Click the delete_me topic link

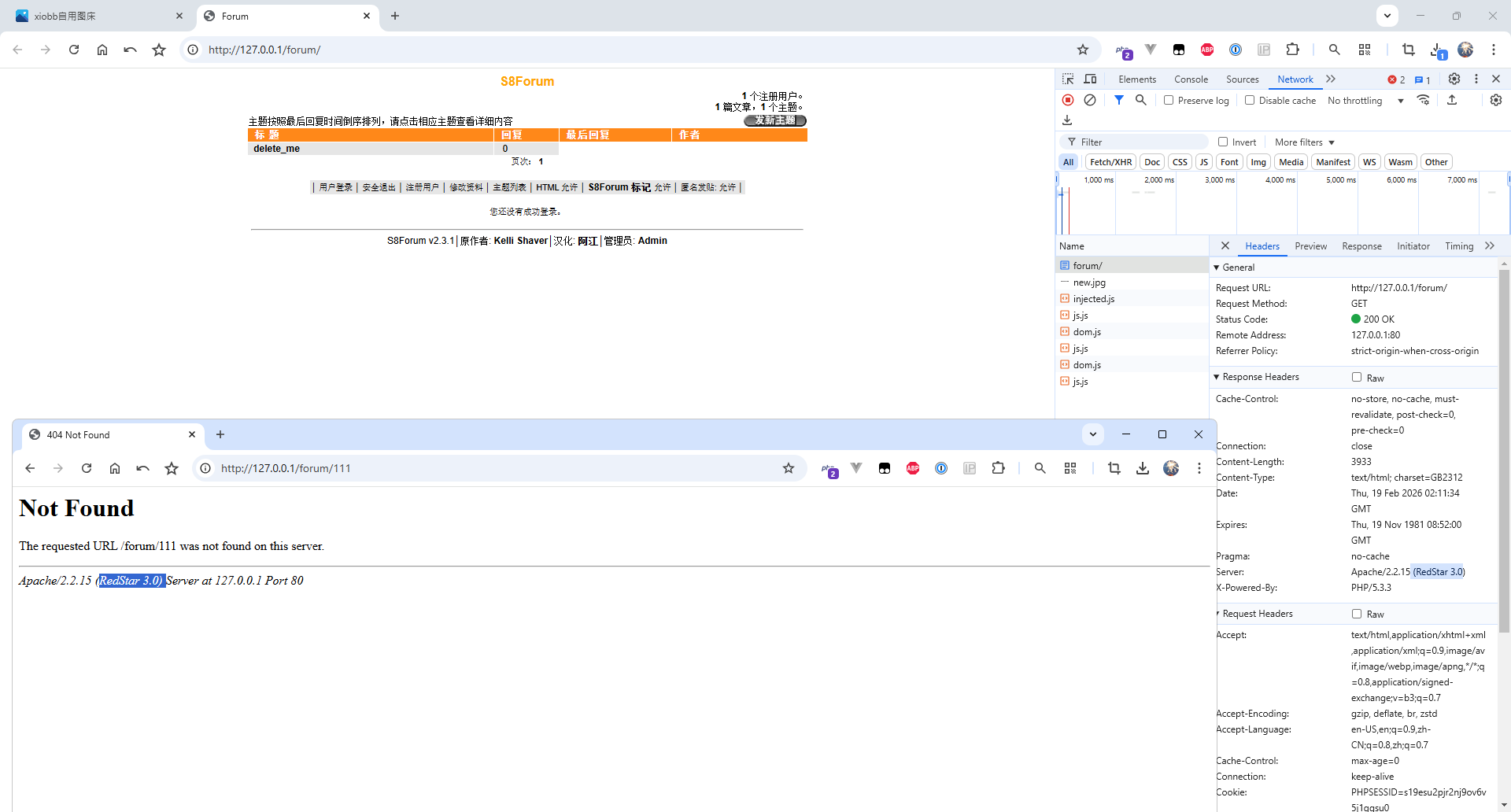coord(276,149)
